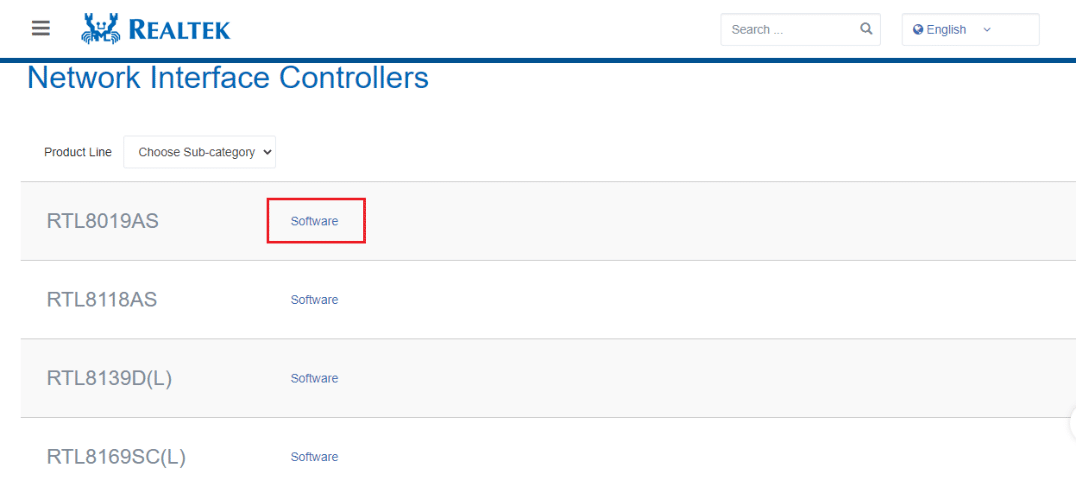Select the RTL8139D(L) product name
Screen dimensions: 1076x493
[109, 378]
